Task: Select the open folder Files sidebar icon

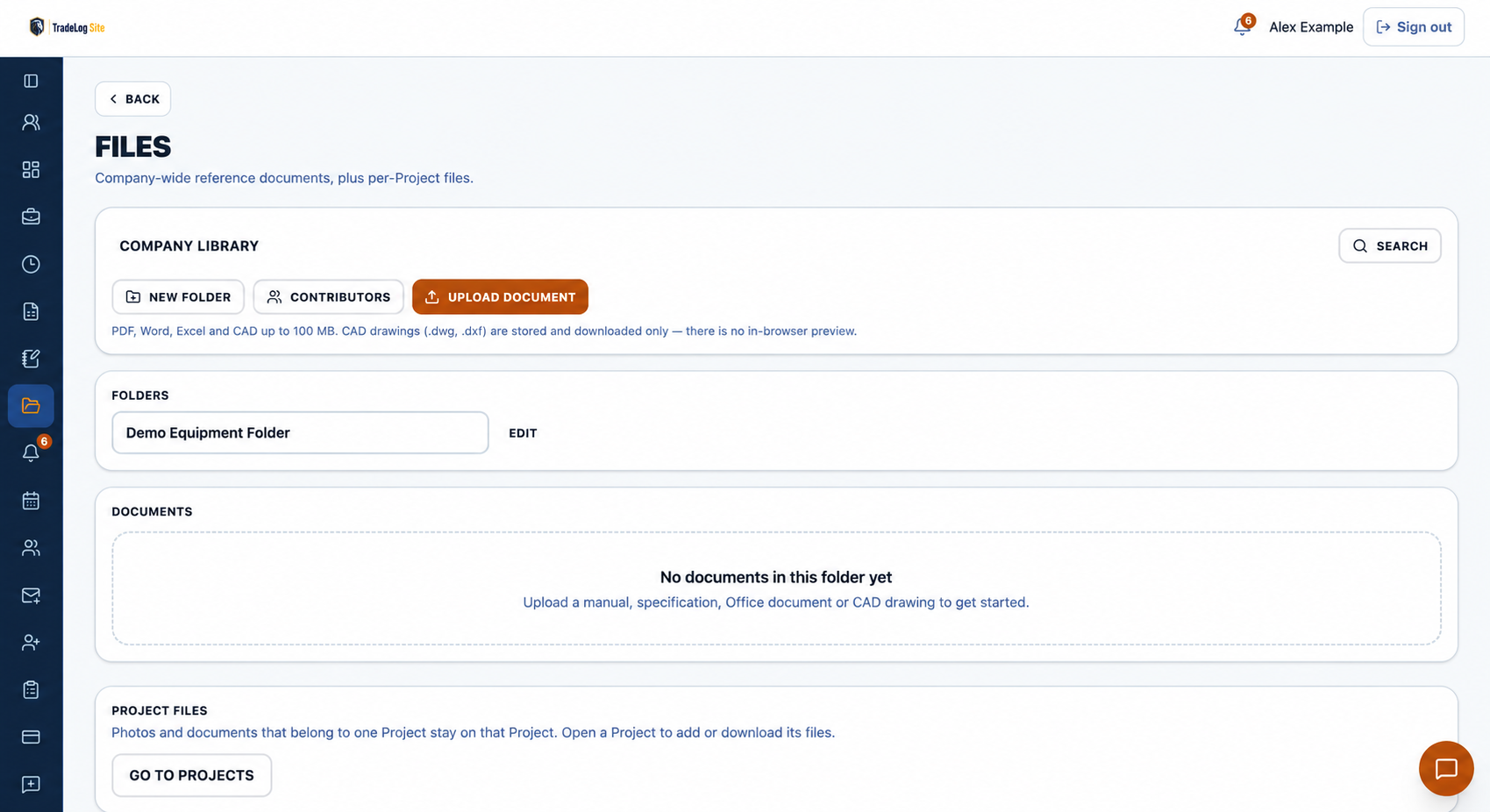Action: (x=31, y=406)
